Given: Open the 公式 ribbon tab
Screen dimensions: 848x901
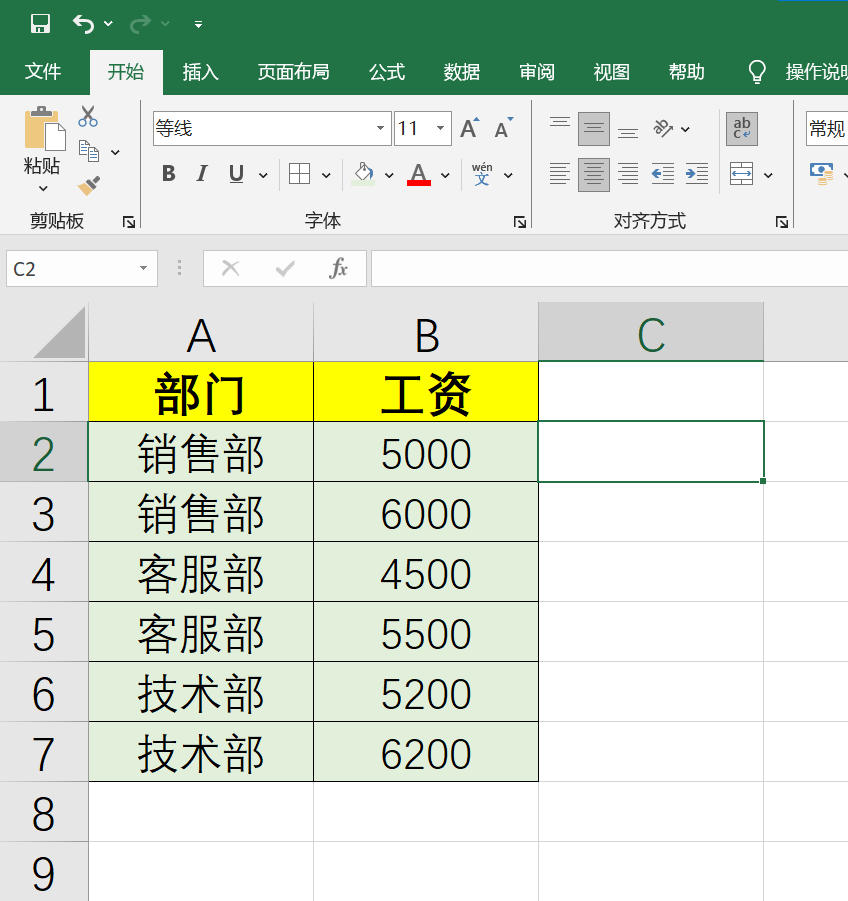Looking at the screenshot, I should click(387, 72).
